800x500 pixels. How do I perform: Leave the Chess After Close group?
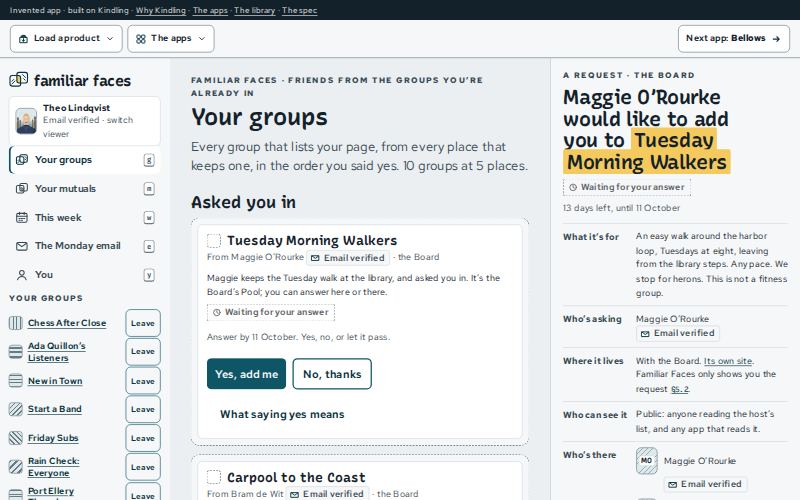[143, 323]
